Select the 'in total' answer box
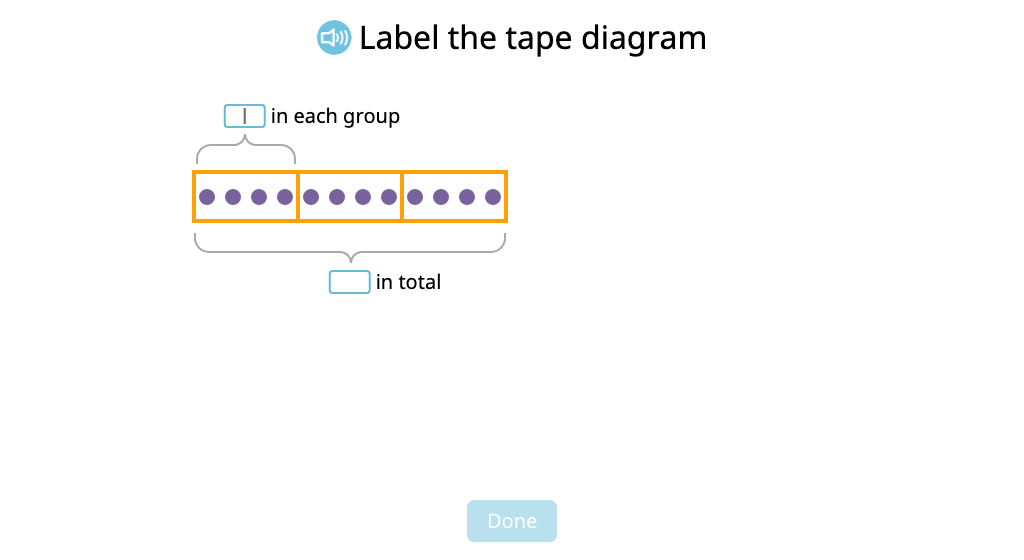The image size is (1024, 560). pos(349,282)
